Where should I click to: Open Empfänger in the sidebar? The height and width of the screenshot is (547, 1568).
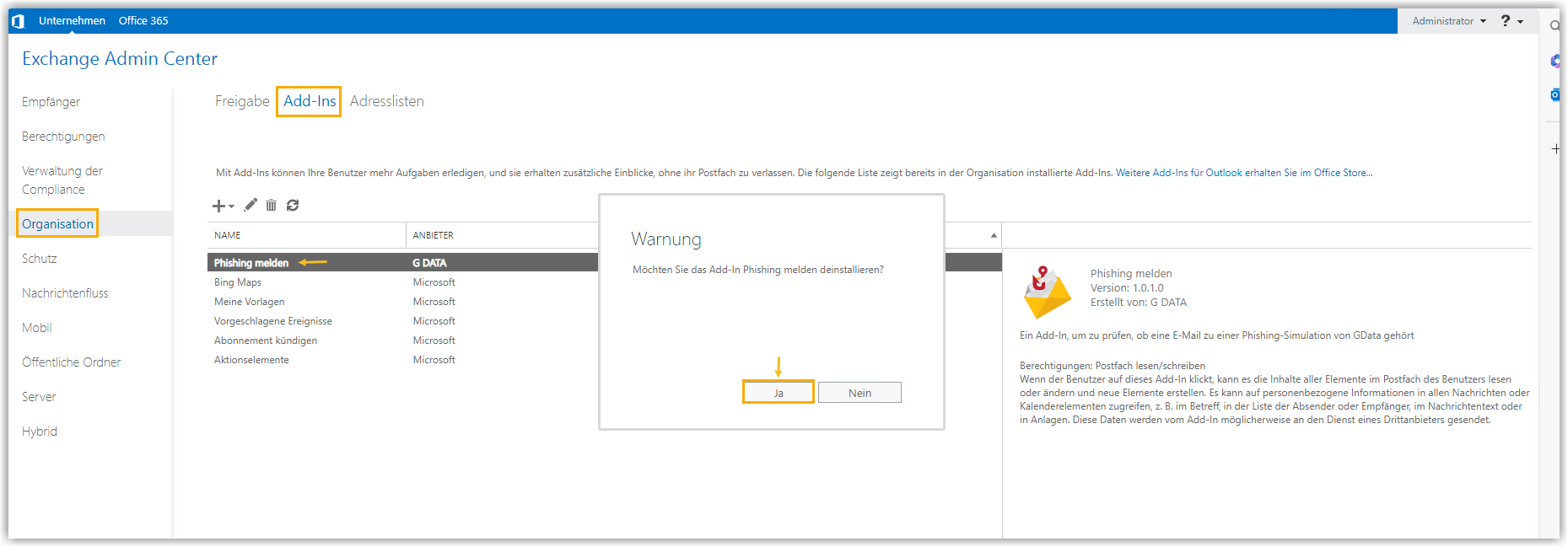(x=51, y=102)
